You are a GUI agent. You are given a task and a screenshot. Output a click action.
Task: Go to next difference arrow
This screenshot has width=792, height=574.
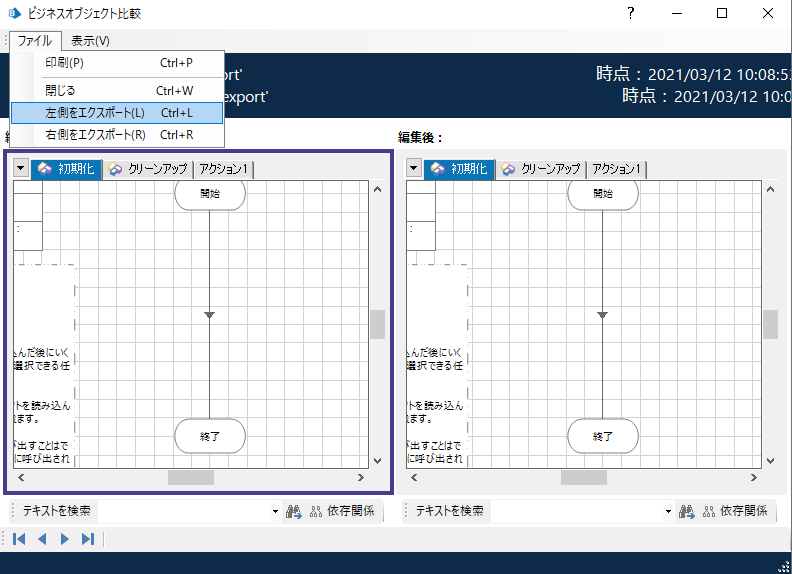[65, 539]
